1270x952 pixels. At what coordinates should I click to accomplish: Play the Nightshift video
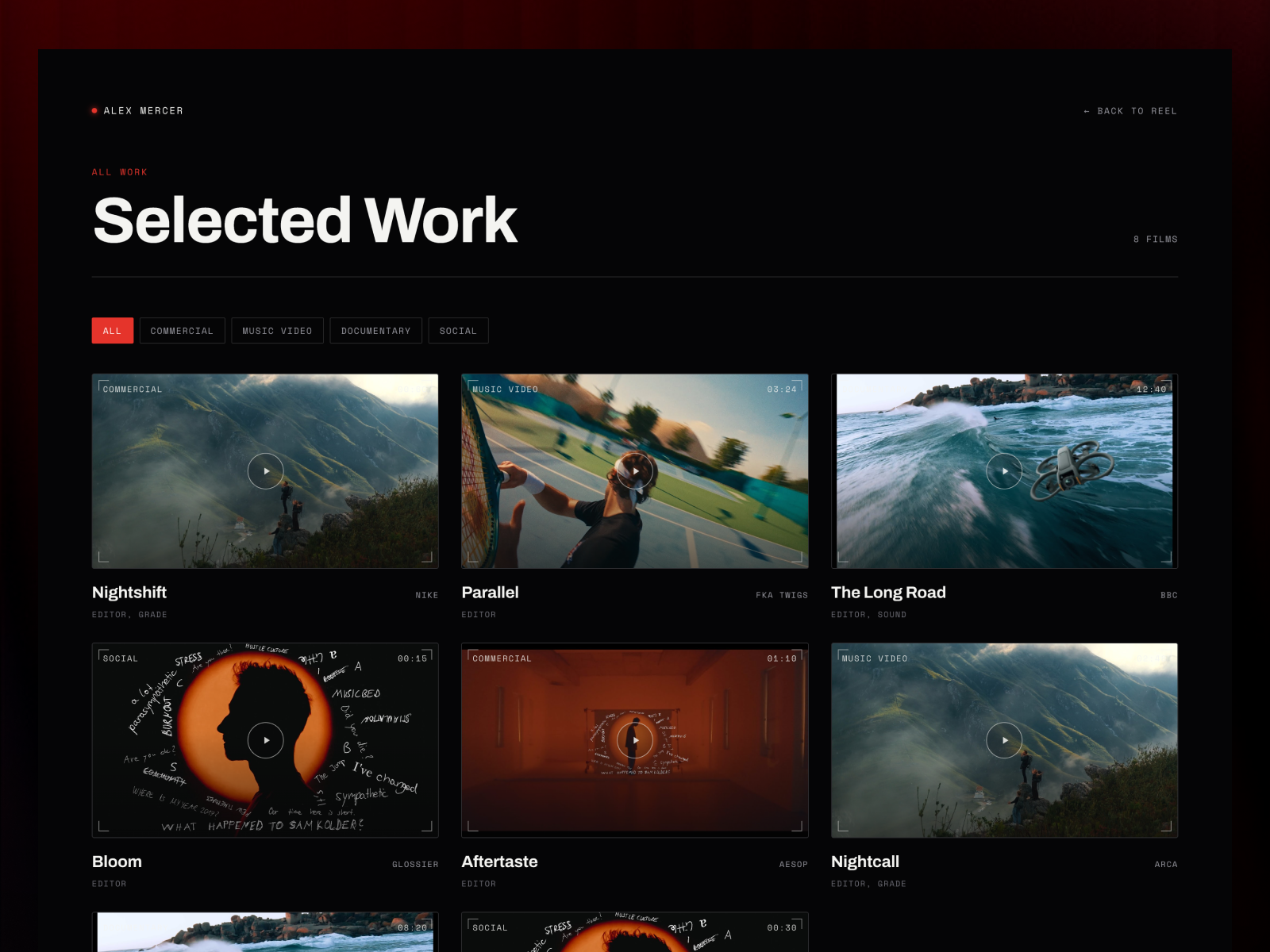(x=266, y=471)
